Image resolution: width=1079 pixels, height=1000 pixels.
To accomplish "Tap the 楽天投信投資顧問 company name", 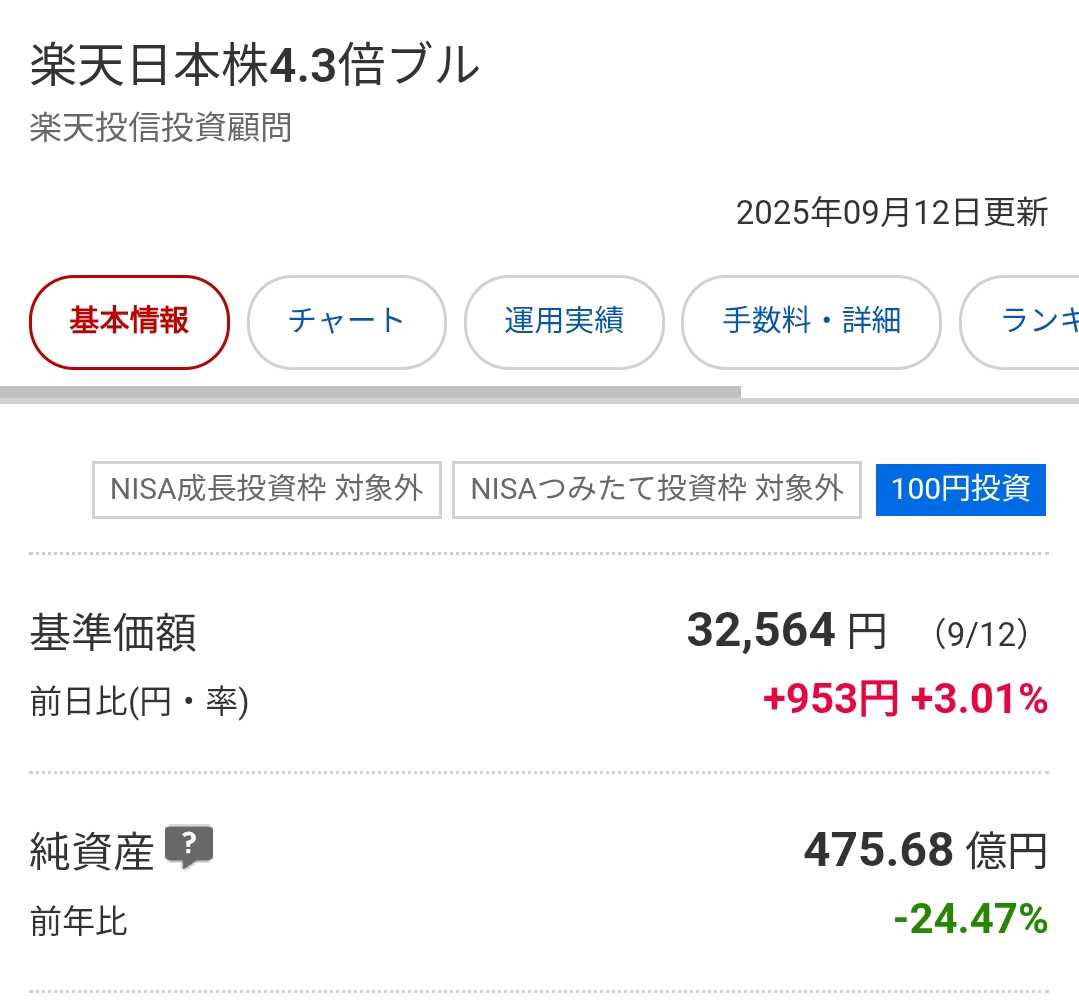I will (x=161, y=128).
